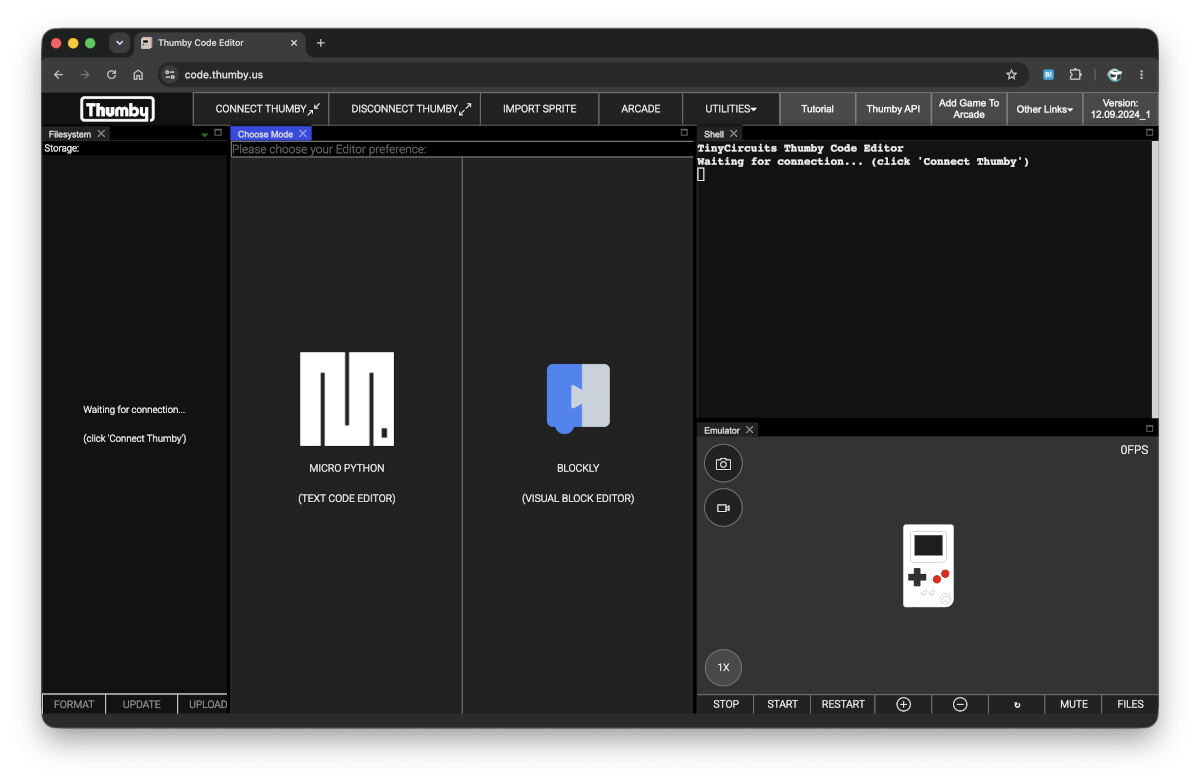1200x783 pixels.
Task: Maximize the Emulator panel
Action: (x=1149, y=428)
